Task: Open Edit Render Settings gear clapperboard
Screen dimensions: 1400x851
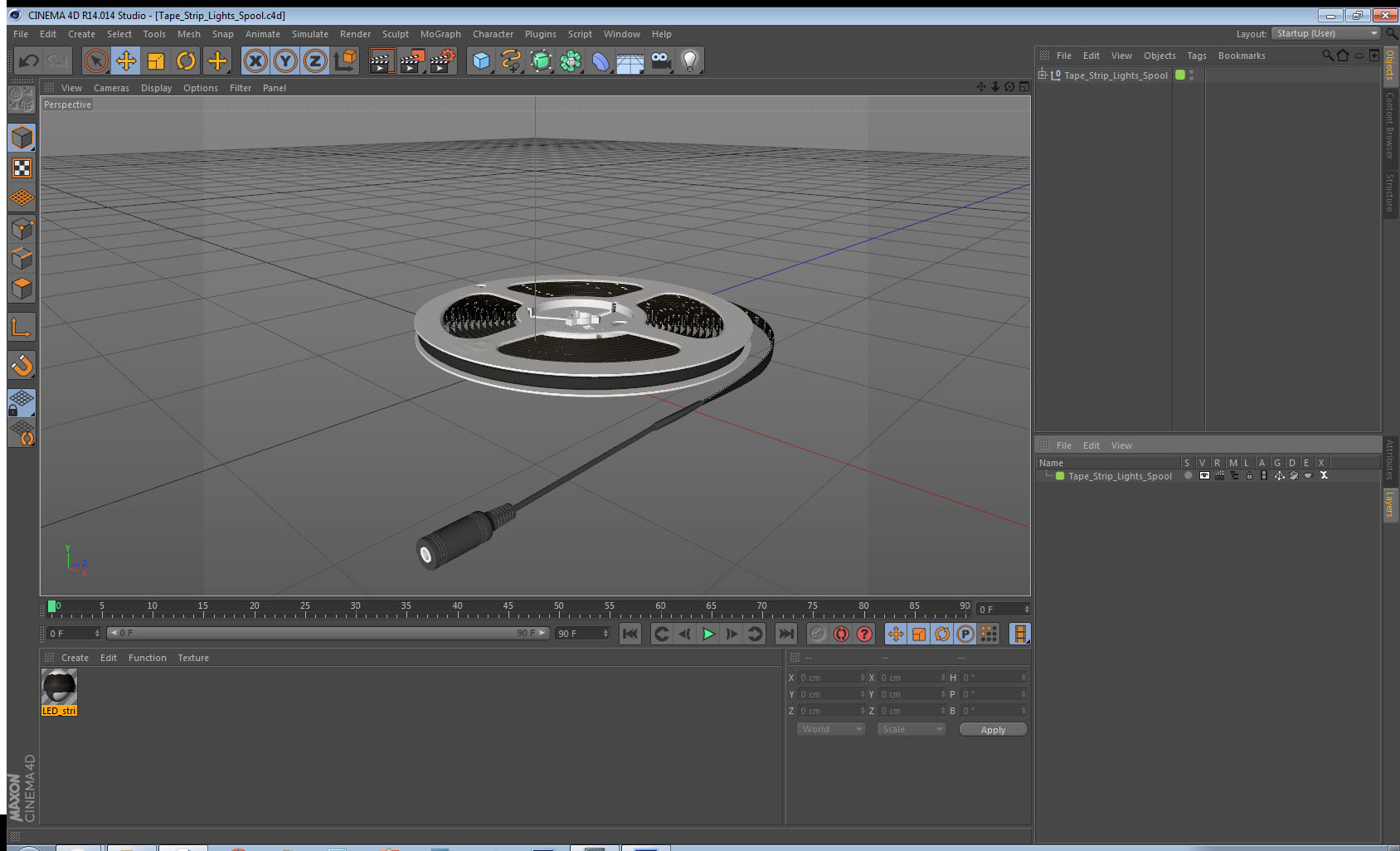Action: (x=442, y=61)
